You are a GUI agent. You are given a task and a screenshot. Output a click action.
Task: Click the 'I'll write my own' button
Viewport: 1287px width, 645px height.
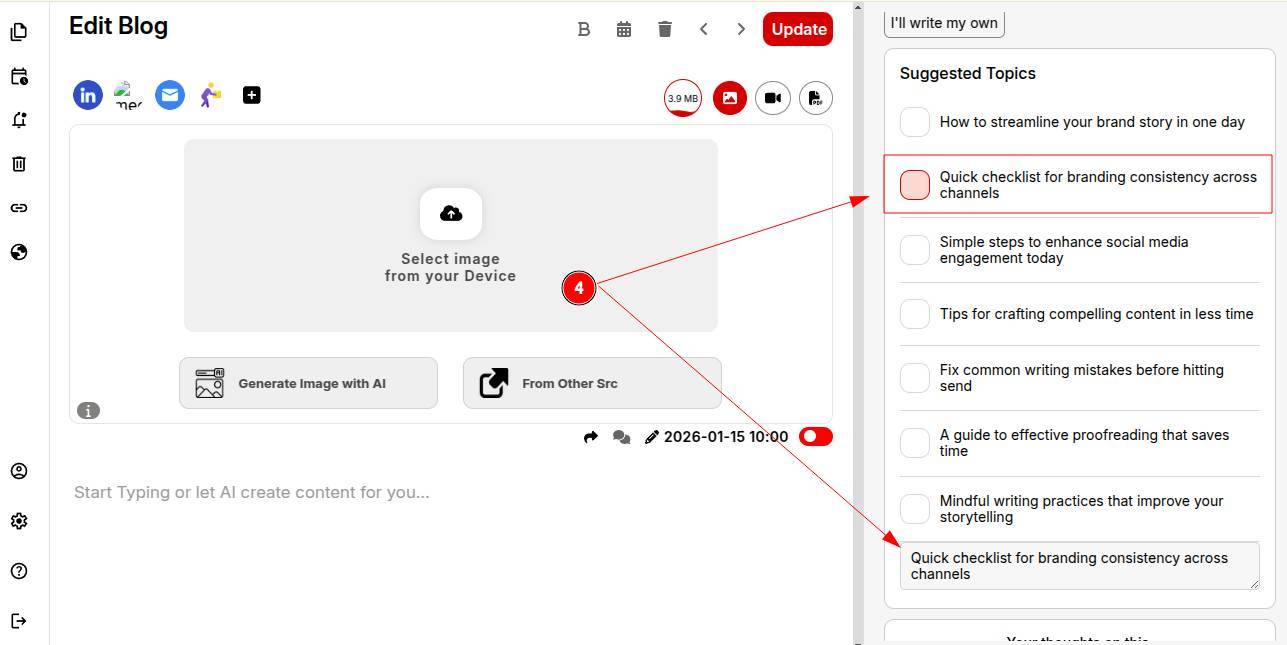[944, 23]
